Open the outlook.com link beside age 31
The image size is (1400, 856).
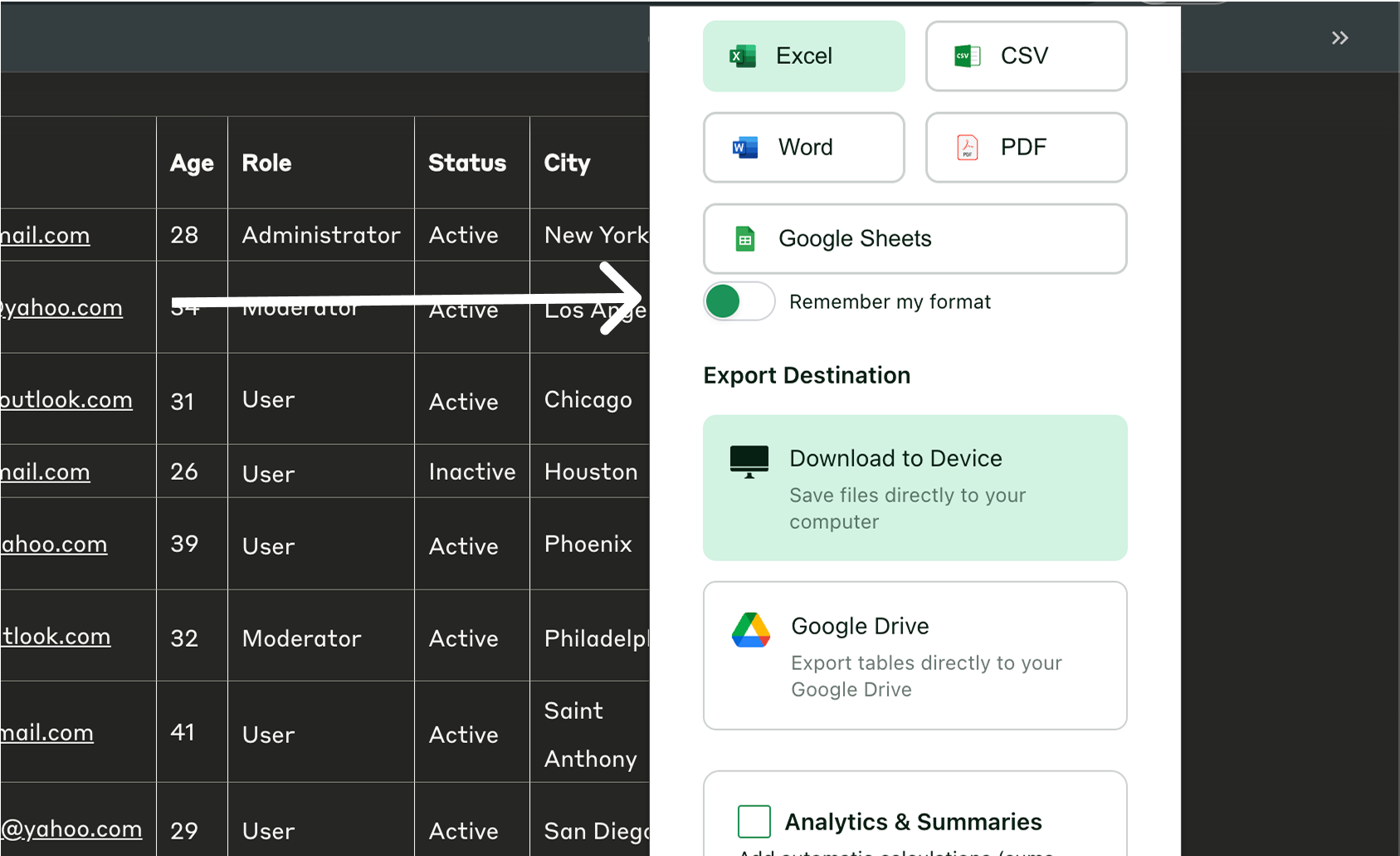point(66,399)
